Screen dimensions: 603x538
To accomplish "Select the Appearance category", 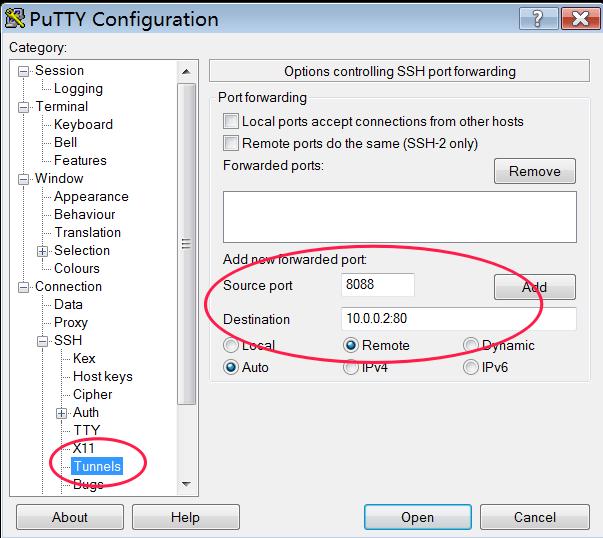I will click(91, 197).
